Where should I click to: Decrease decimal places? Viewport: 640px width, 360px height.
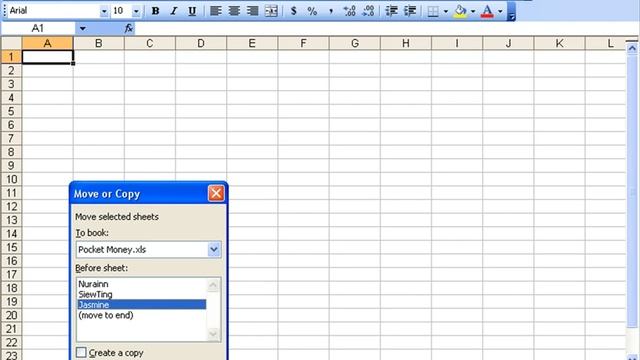coord(368,11)
